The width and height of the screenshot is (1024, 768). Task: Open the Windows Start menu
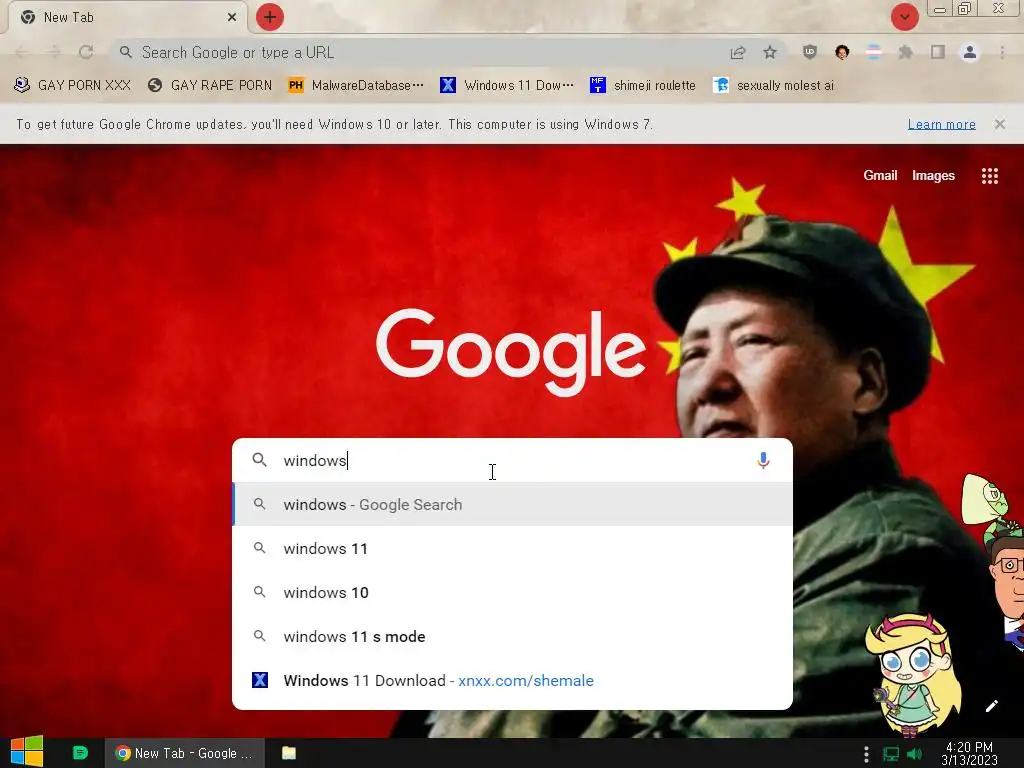27,753
